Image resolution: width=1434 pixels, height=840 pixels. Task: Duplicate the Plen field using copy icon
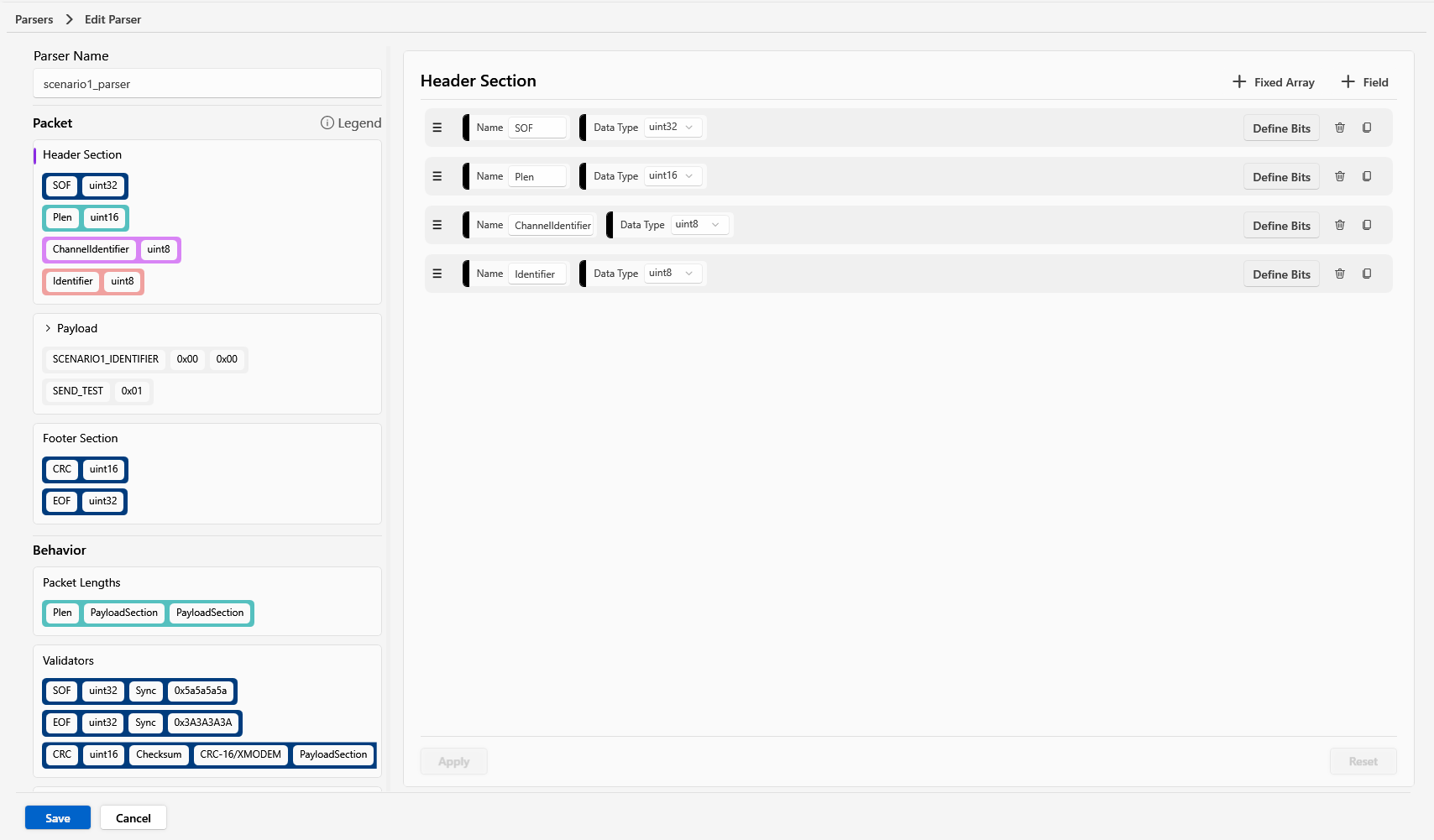click(x=1367, y=176)
